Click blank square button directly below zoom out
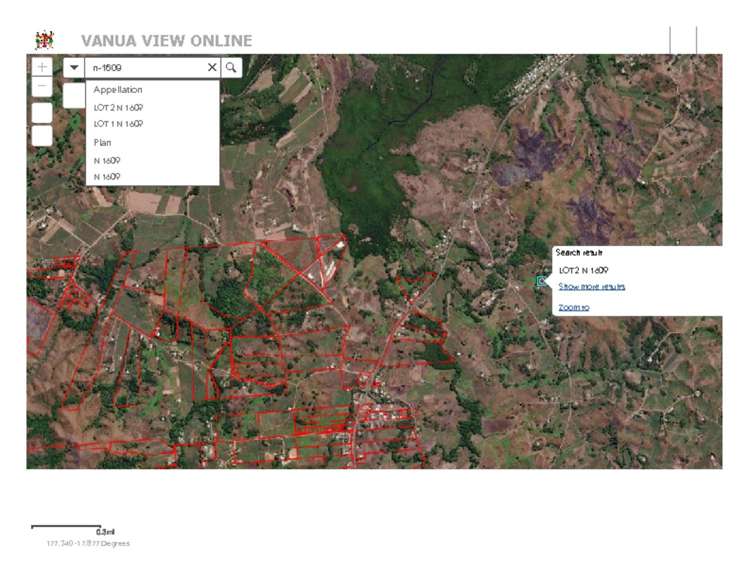This screenshot has height=579, width=749. tap(42, 111)
